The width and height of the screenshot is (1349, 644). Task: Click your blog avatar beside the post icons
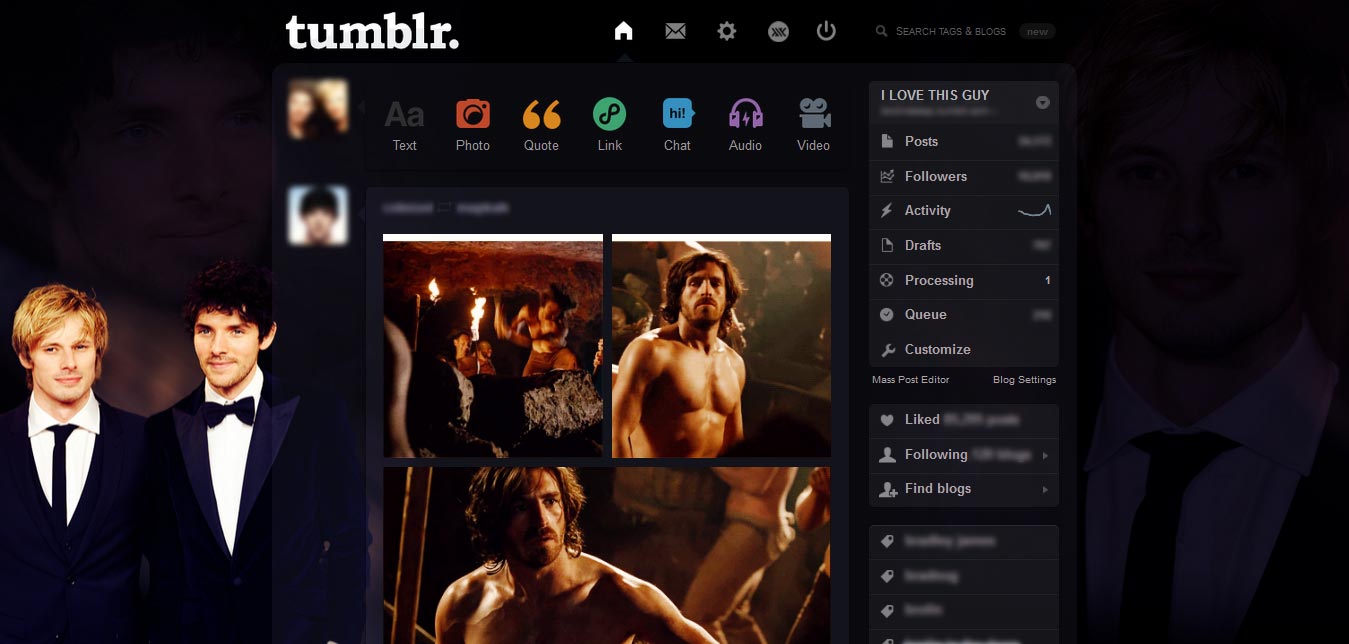(318, 109)
